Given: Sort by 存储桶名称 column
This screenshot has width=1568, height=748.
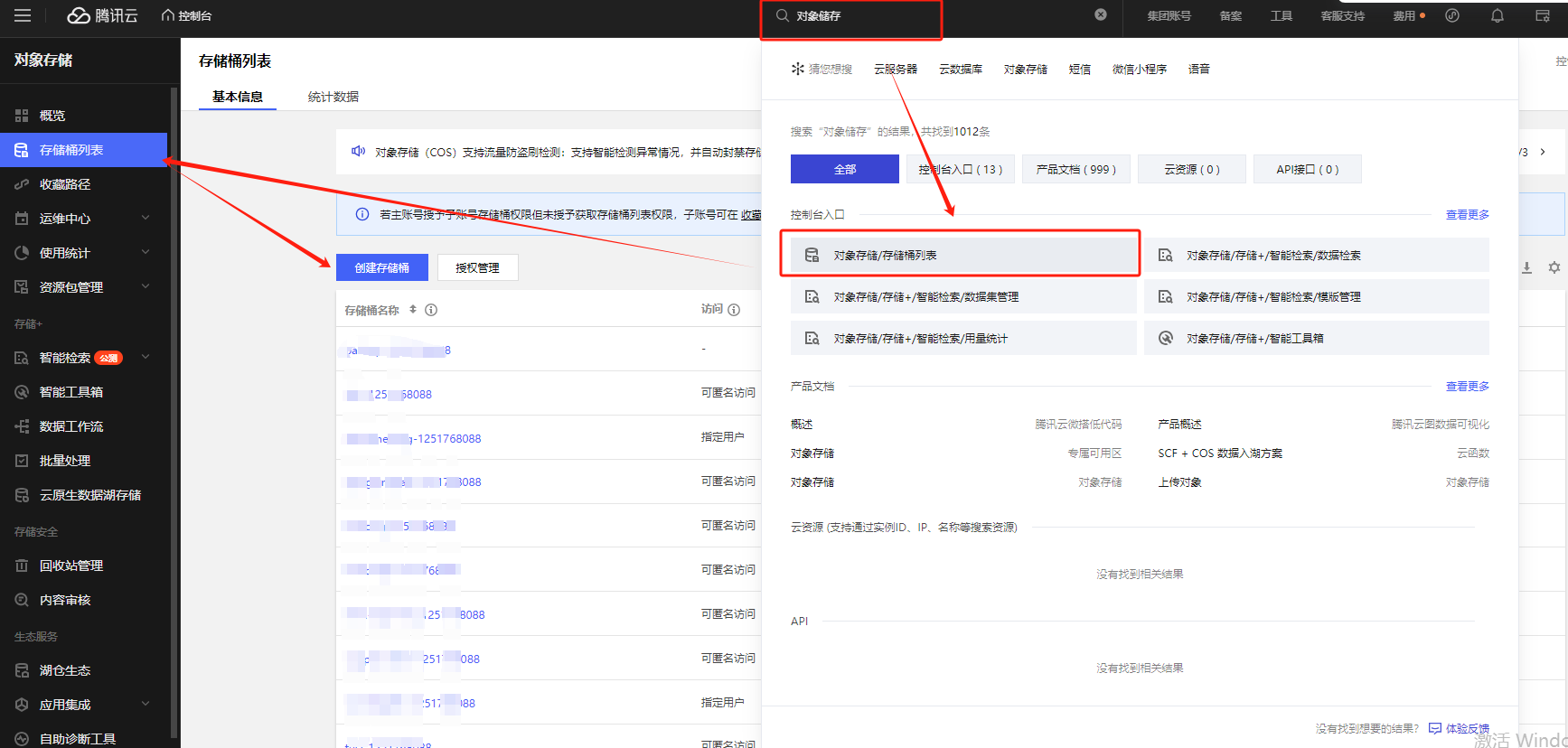Looking at the screenshot, I should (x=413, y=309).
